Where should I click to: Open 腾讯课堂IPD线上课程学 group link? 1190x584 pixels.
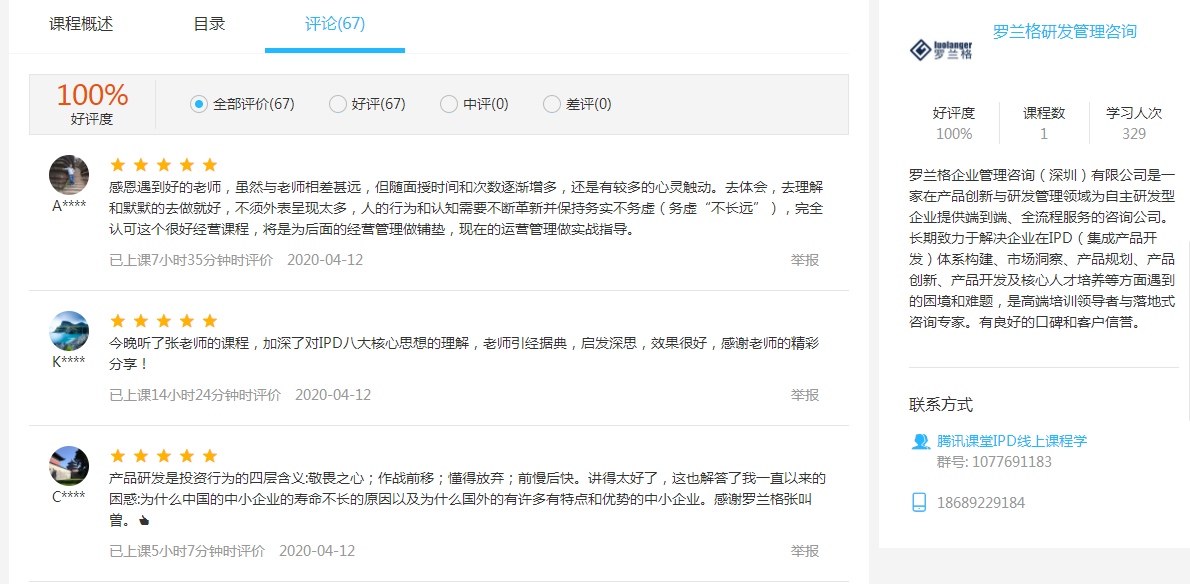tap(1011, 441)
